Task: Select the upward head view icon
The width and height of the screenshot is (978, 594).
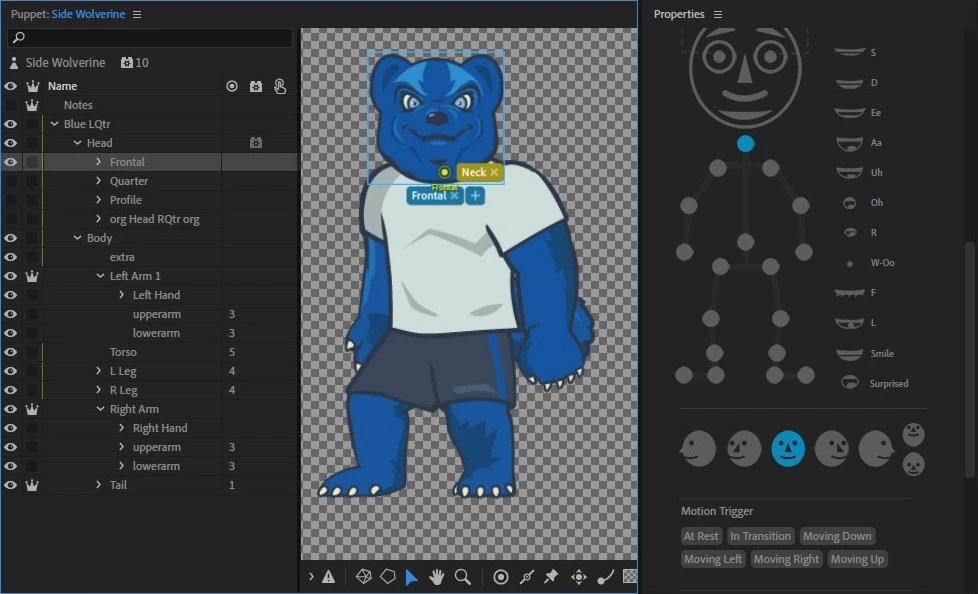Action: point(913,434)
